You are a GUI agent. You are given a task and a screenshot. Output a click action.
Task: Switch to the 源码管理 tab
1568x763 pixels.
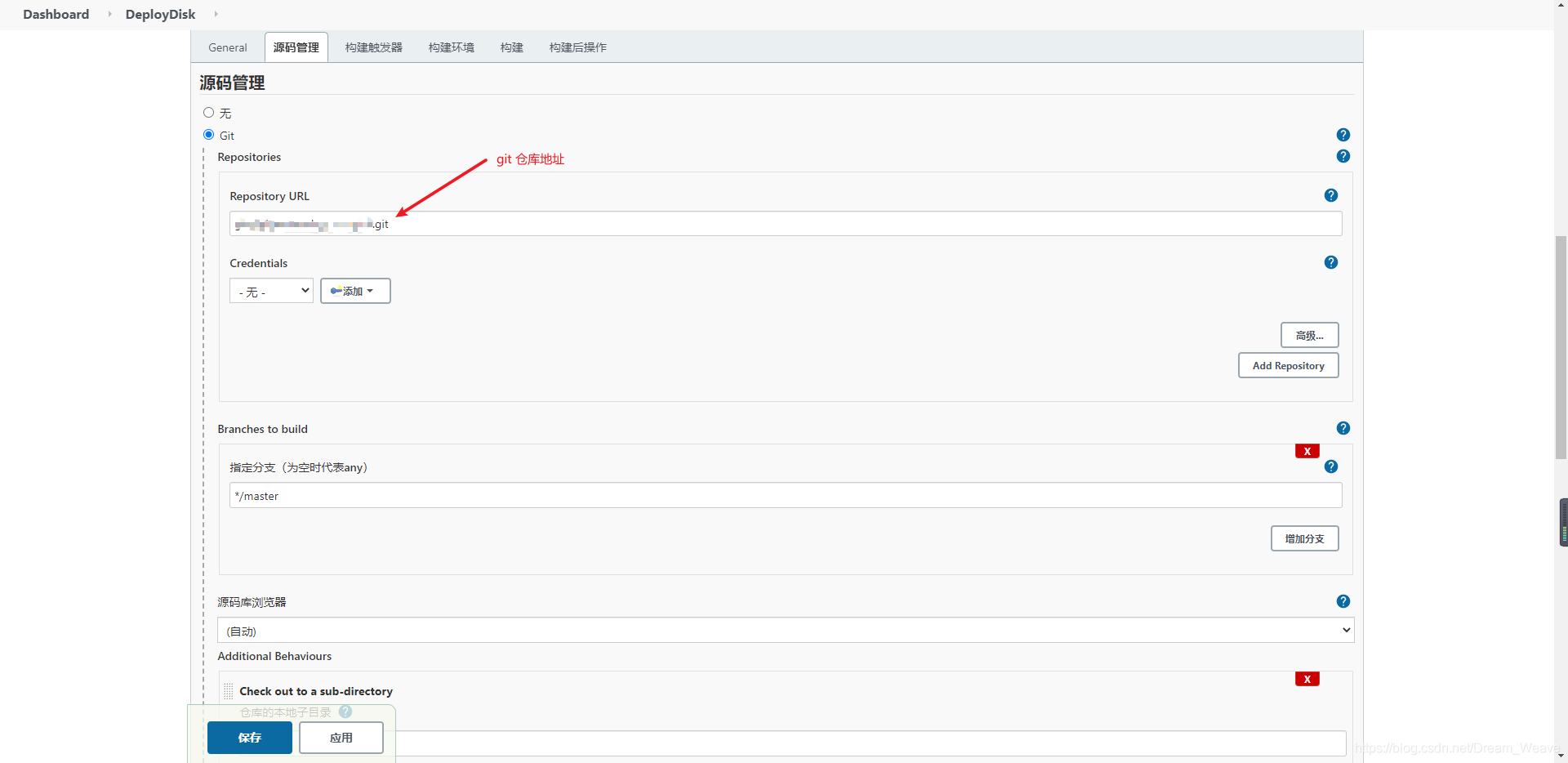pos(296,47)
